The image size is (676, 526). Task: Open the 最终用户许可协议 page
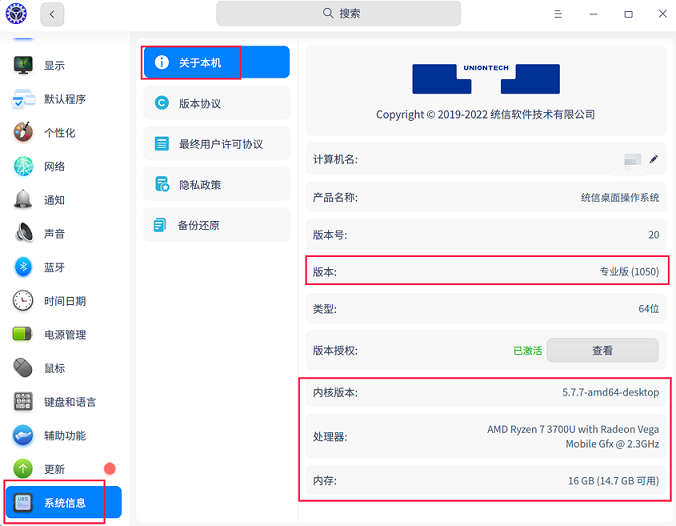pos(216,144)
